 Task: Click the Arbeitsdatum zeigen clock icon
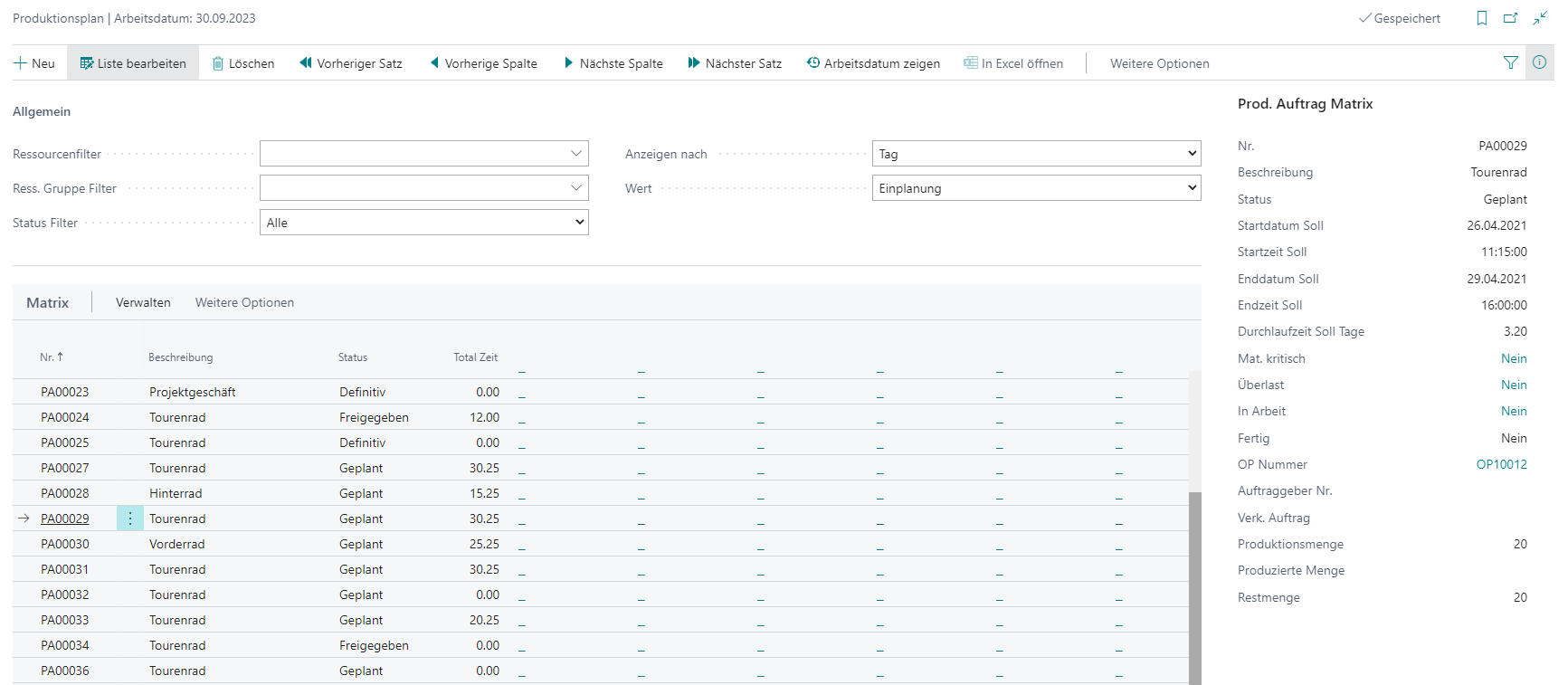point(813,62)
